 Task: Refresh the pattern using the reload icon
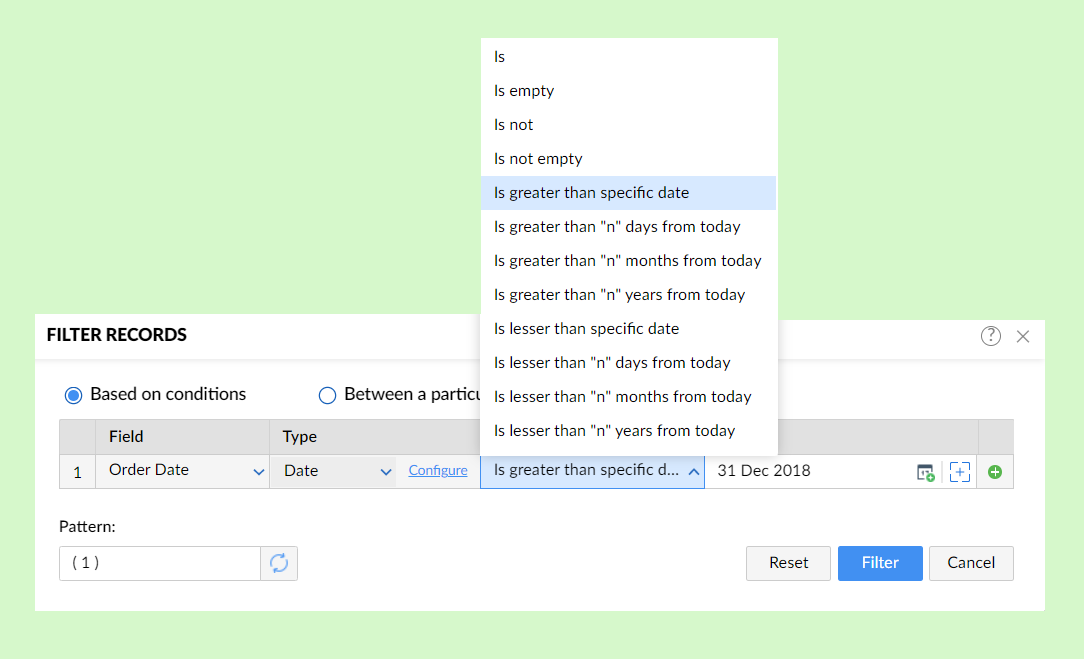279,563
